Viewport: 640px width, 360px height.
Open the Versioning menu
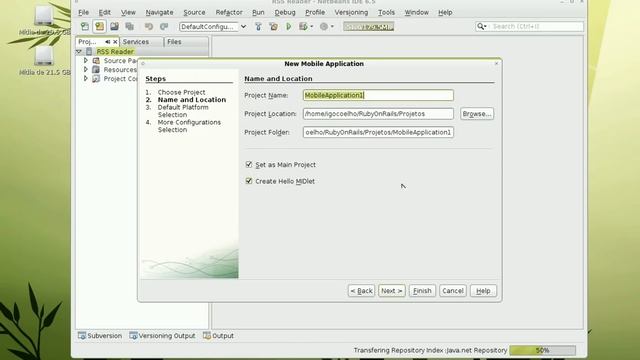[x=351, y=12]
